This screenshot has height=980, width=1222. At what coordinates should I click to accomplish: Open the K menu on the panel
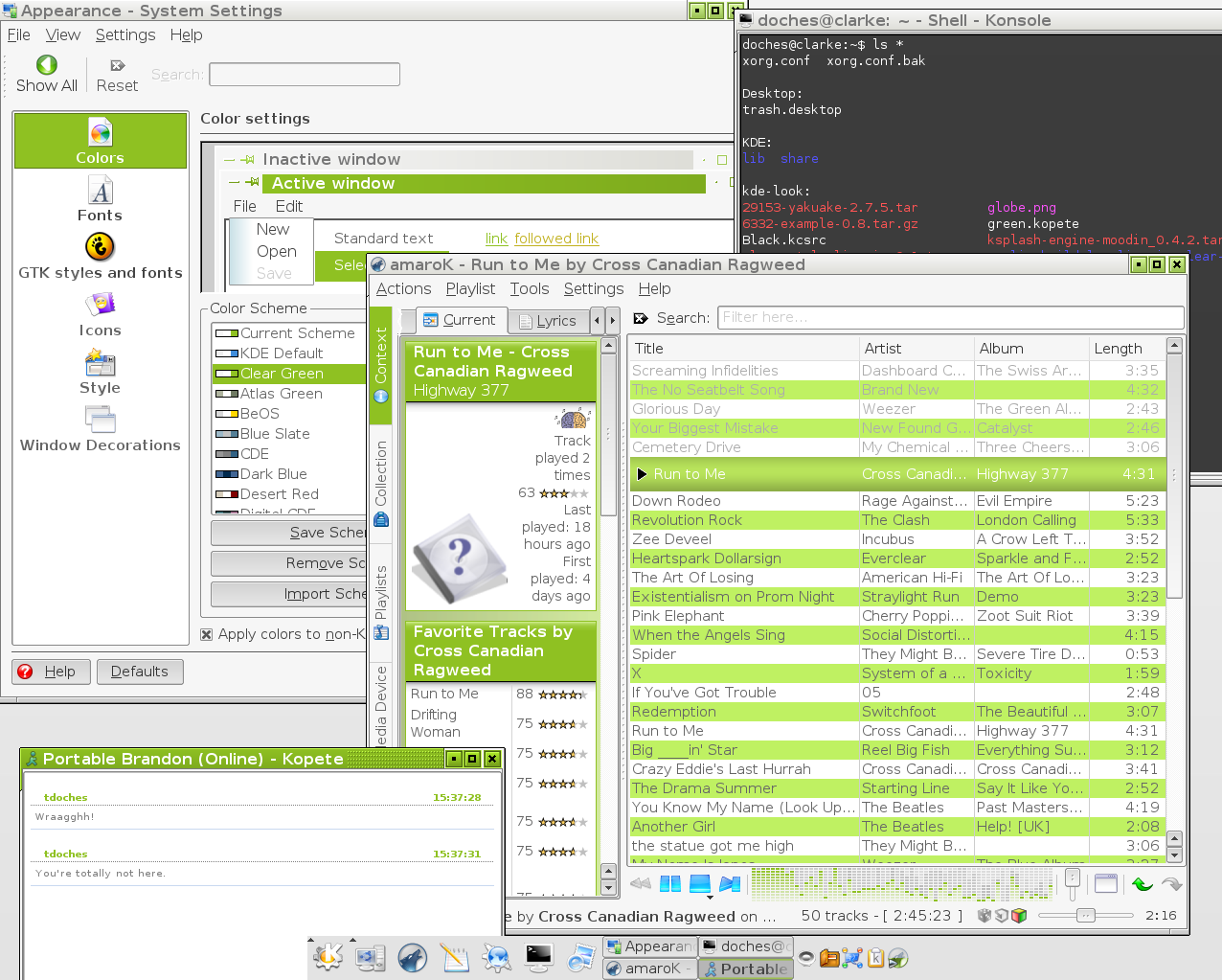click(x=328, y=957)
